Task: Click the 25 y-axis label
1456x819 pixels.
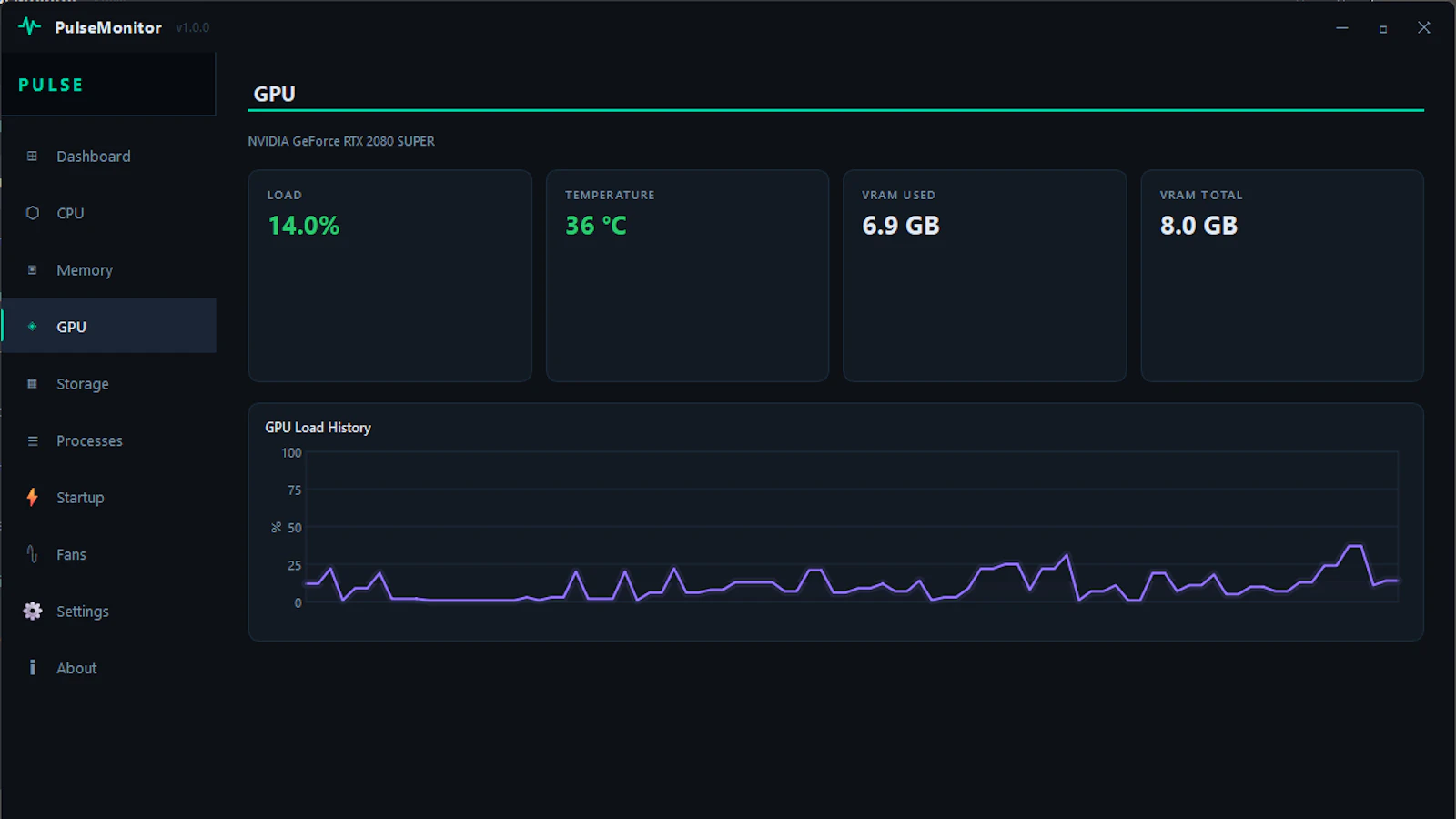Action: click(x=294, y=565)
